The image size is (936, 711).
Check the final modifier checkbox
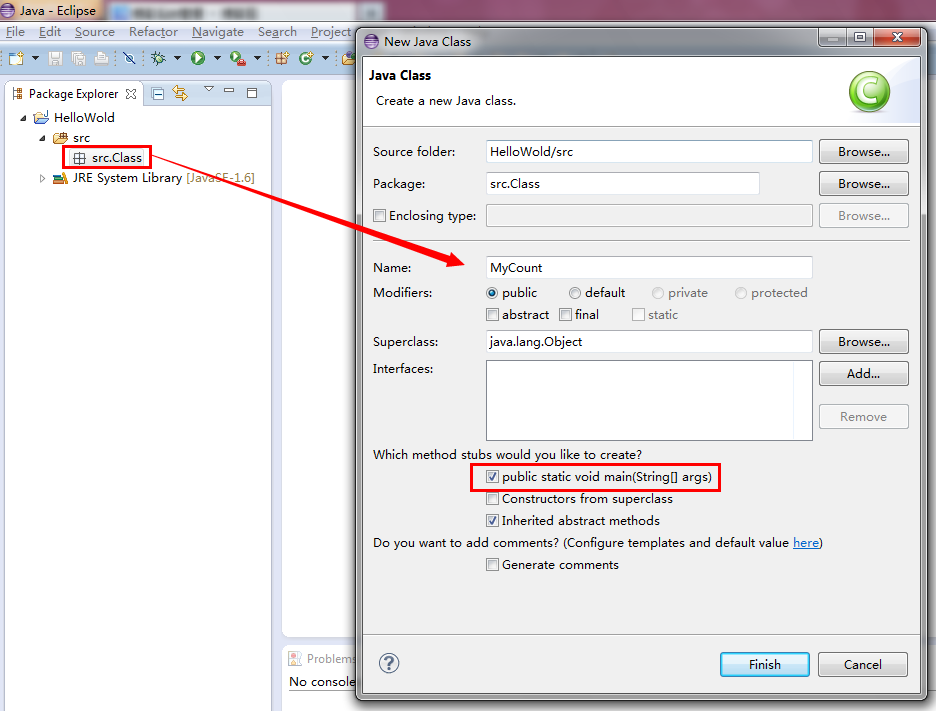click(565, 315)
